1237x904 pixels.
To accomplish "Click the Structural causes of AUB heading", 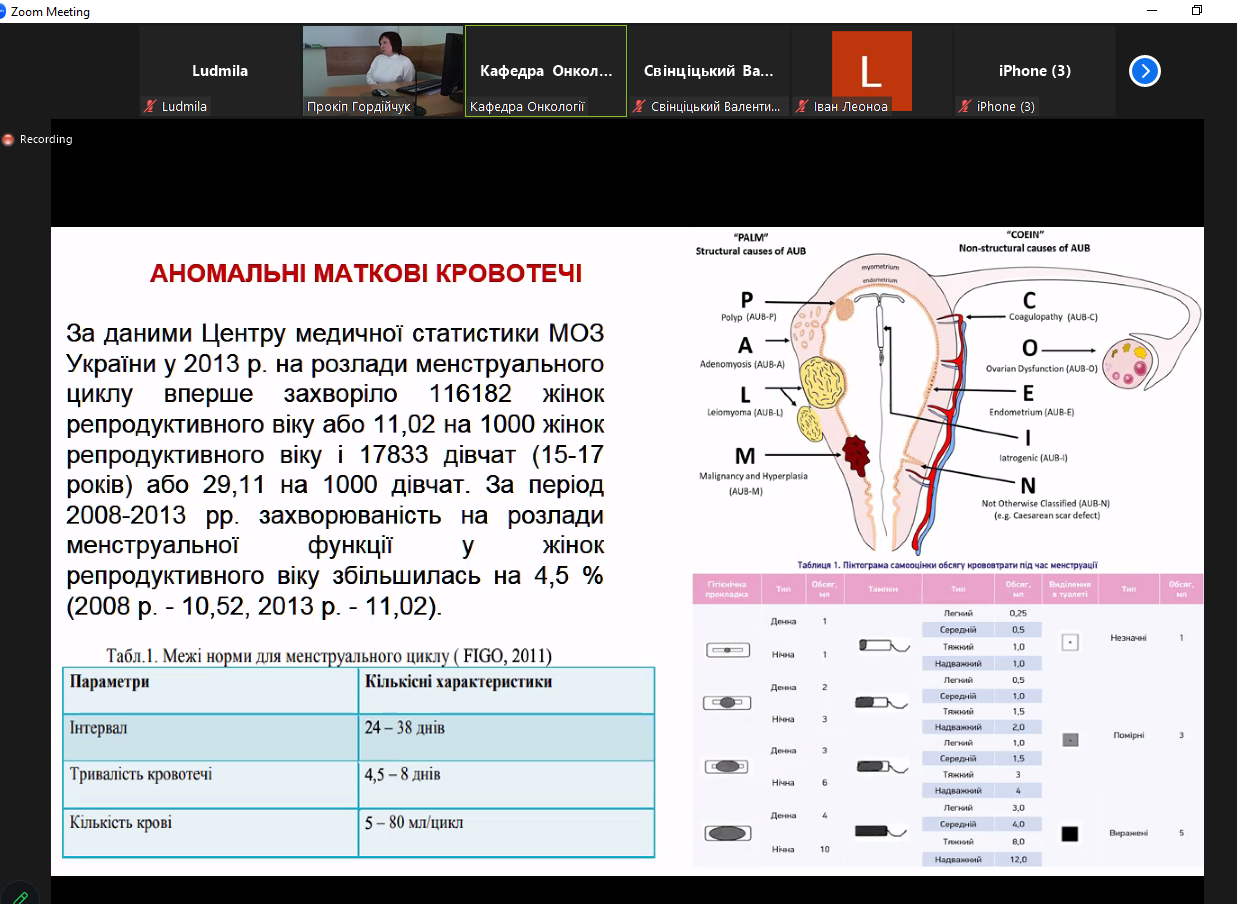I will 749,251.
